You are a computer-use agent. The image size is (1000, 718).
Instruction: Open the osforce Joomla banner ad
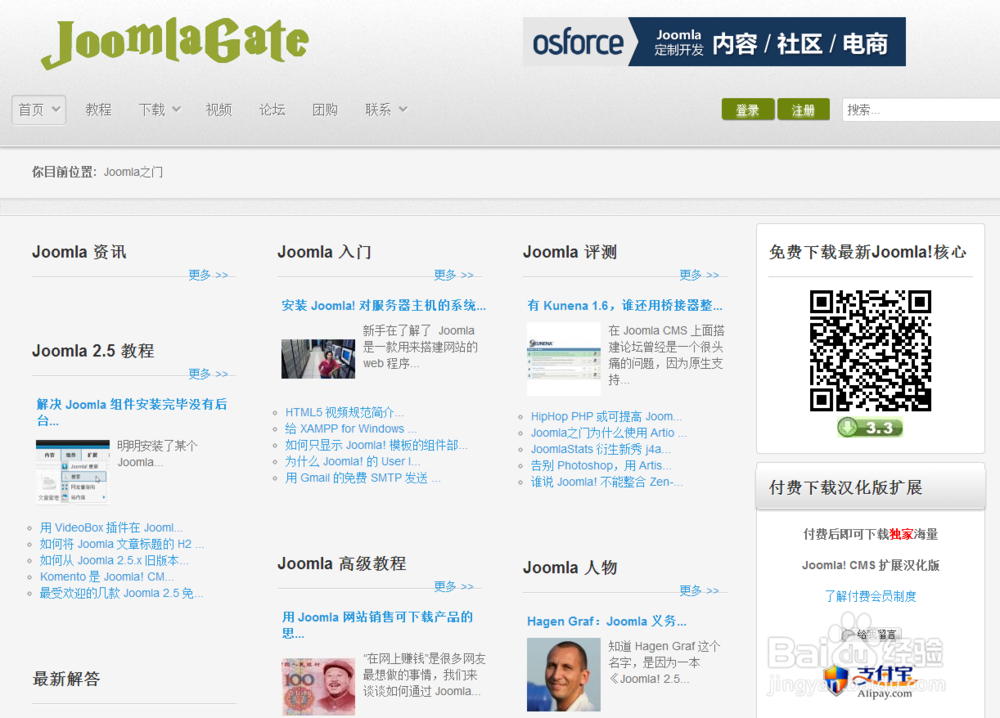click(x=714, y=42)
